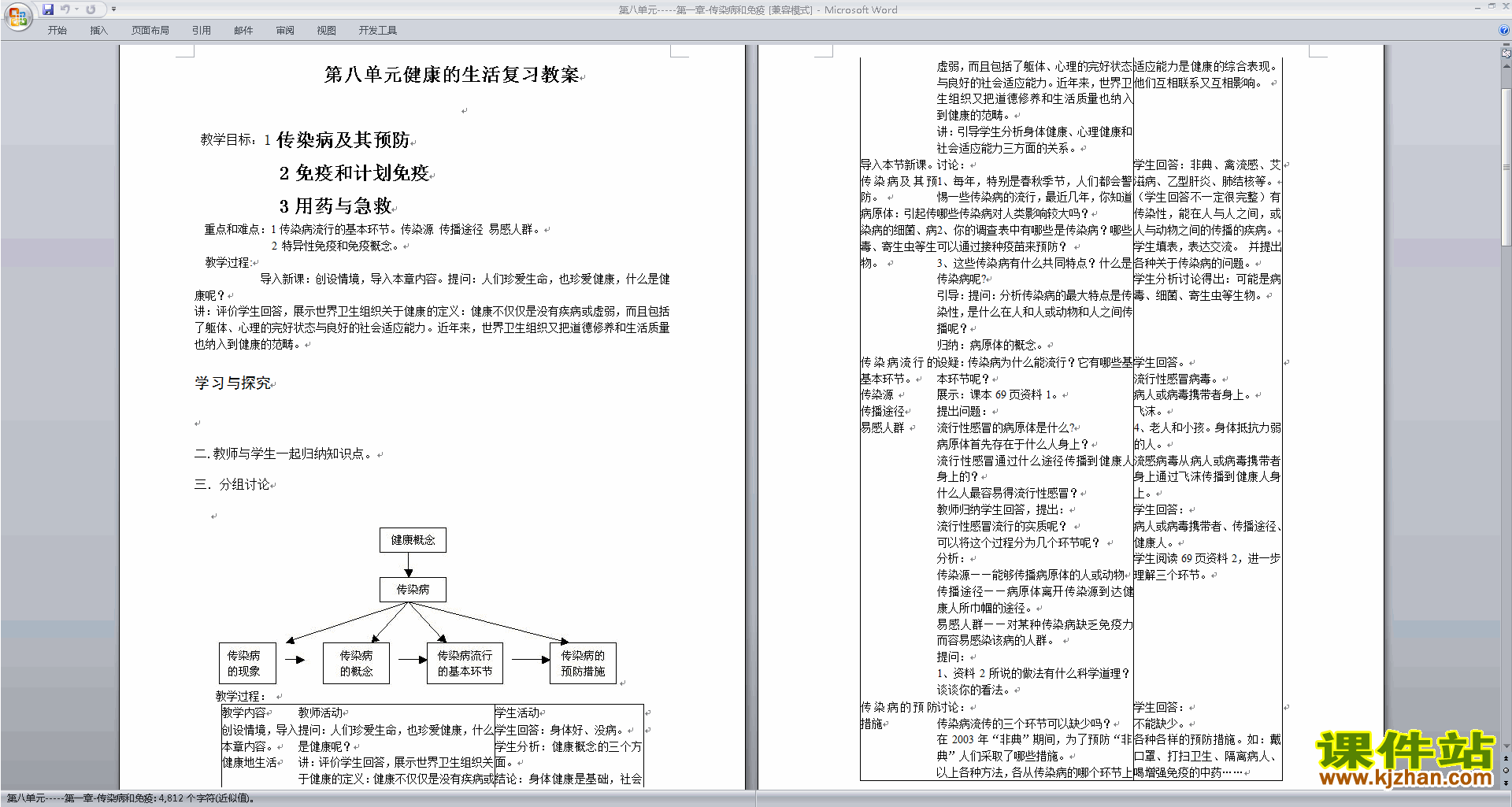Viewport: 1512px width, 807px height.
Task: Click the table cell 传染源 on page two
Action: 876,394
